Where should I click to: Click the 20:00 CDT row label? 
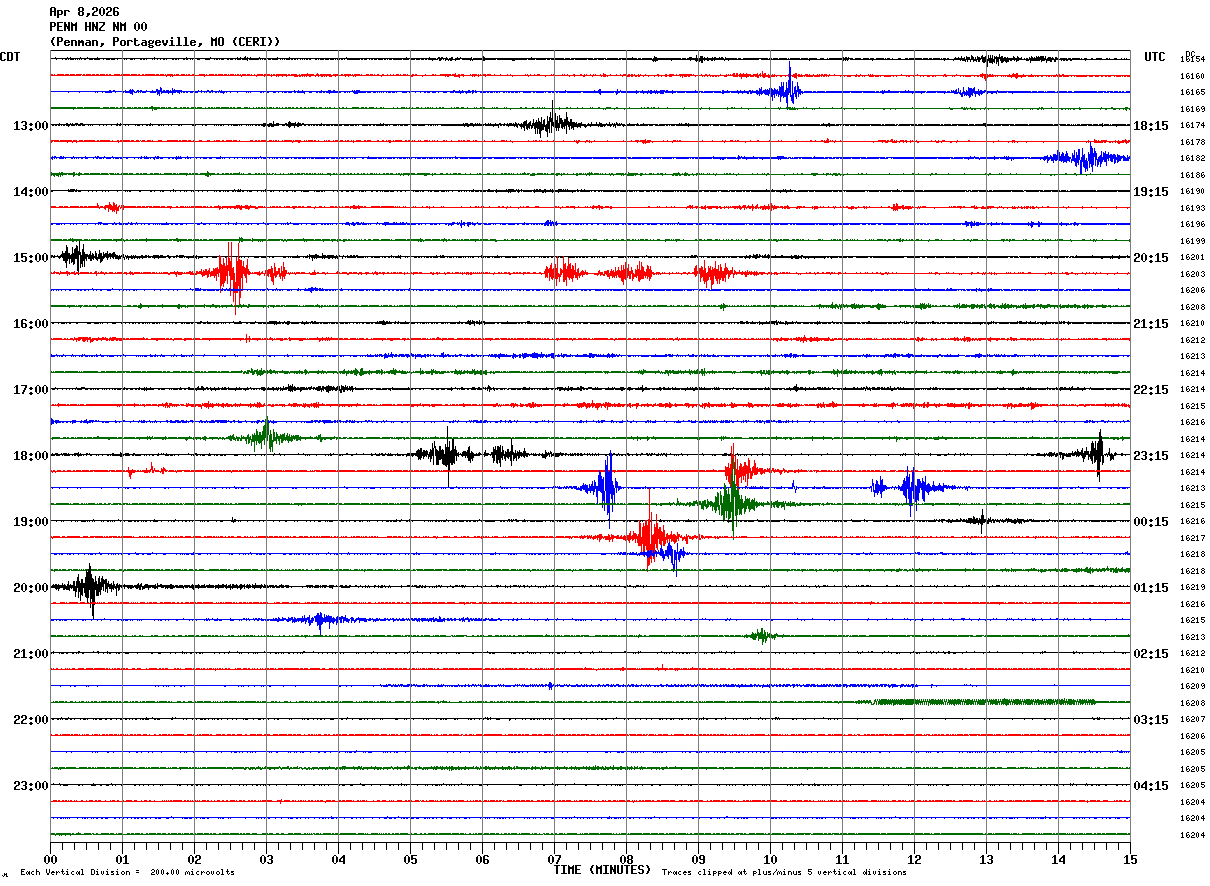point(30,588)
